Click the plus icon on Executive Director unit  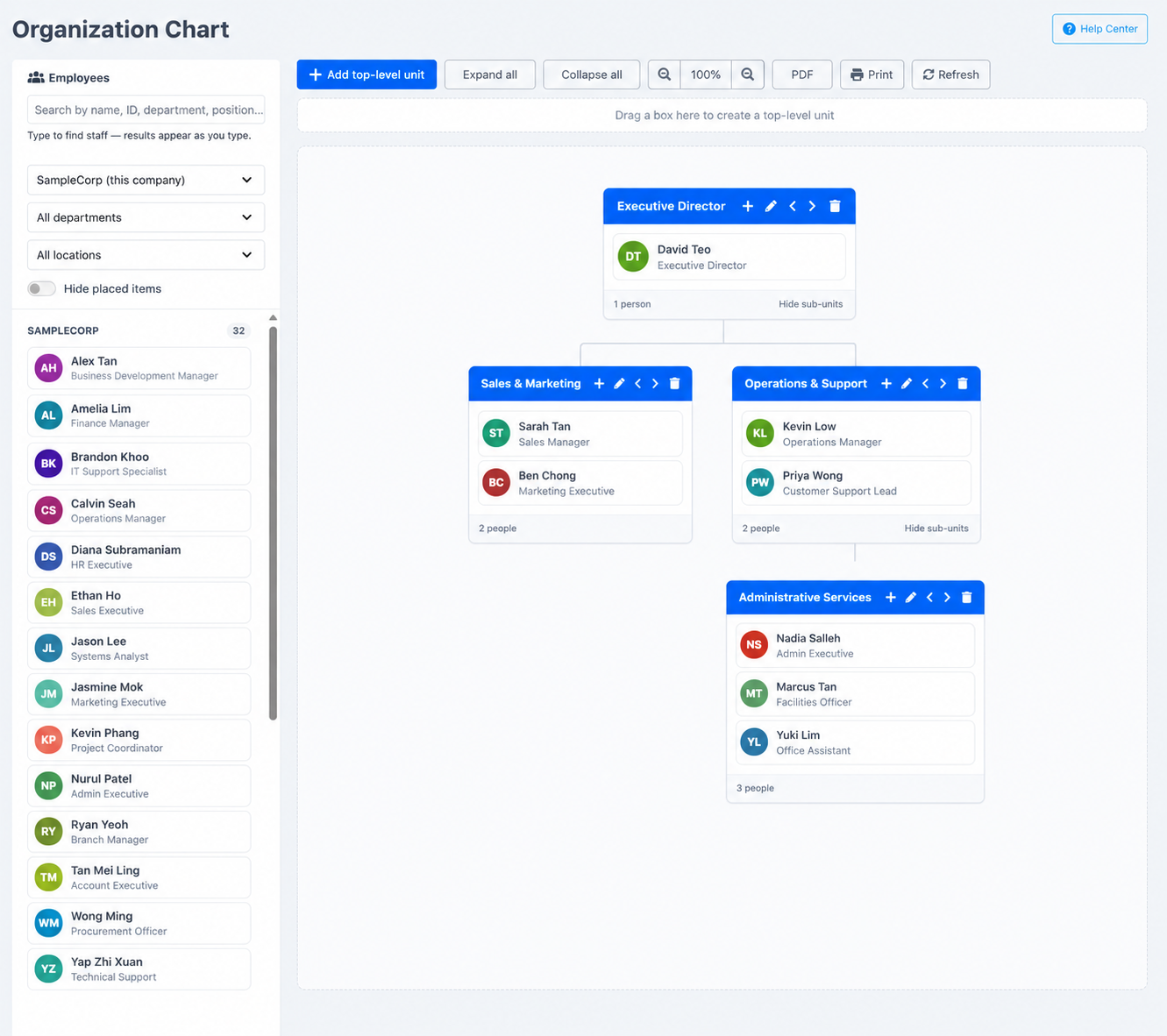748,206
